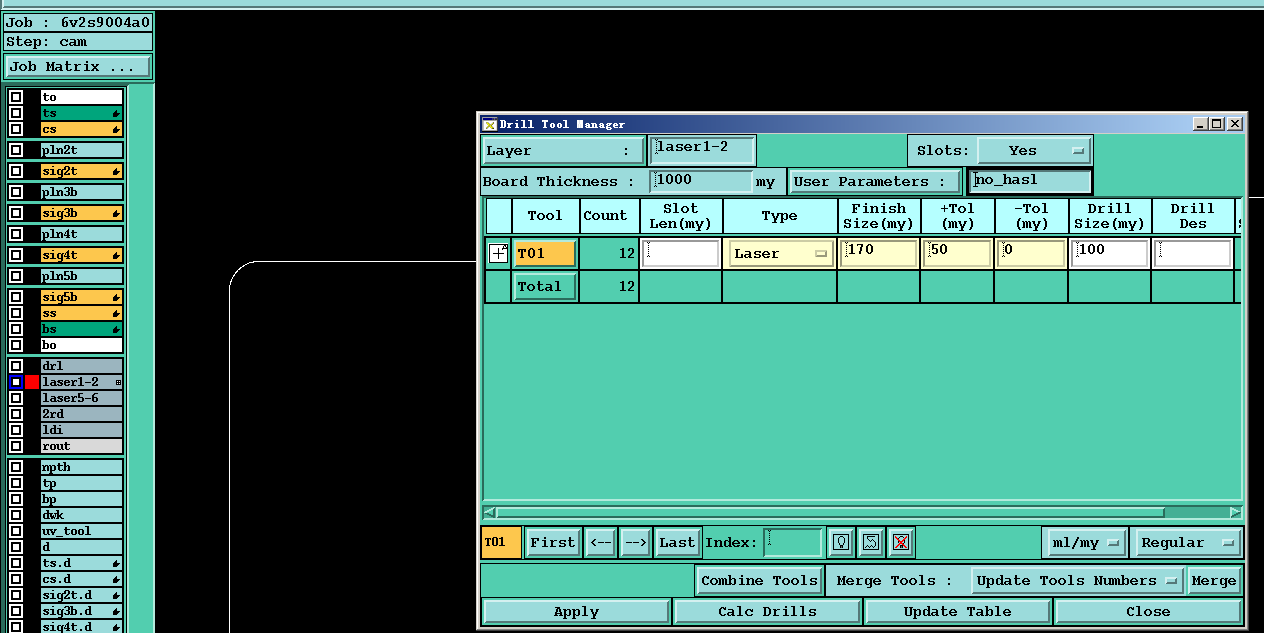Click the red color box of laser1-2 layer
The width and height of the screenshot is (1264, 633).
pyautogui.click(x=32, y=382)
